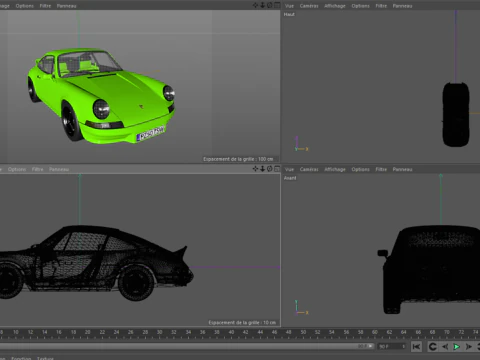Open Options menu in the perspective viewport
Screen dimensions: 480x360
[x=25, y=6]
